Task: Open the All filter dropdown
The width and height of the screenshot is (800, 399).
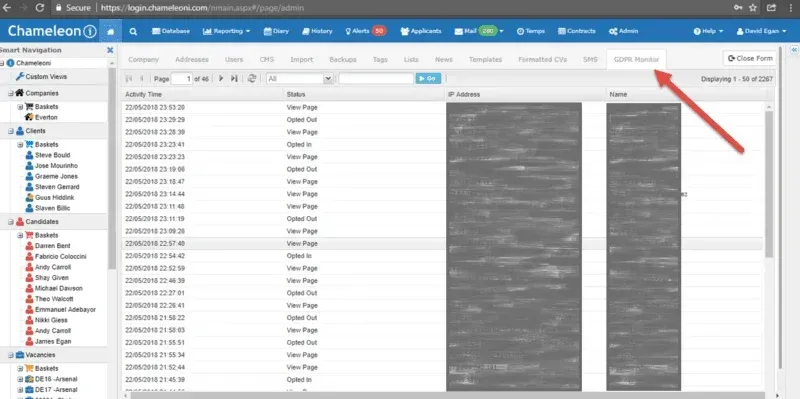Action: (299, 79)
